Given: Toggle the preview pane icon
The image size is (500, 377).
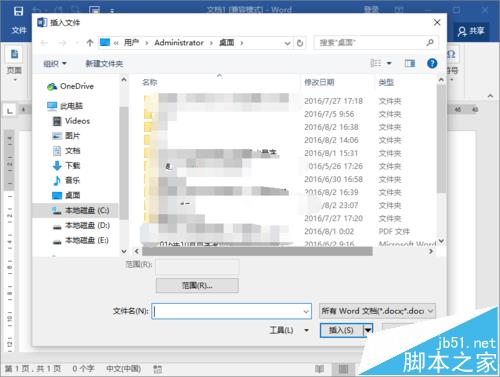Looking at the screenshot, I should point(410,63).
